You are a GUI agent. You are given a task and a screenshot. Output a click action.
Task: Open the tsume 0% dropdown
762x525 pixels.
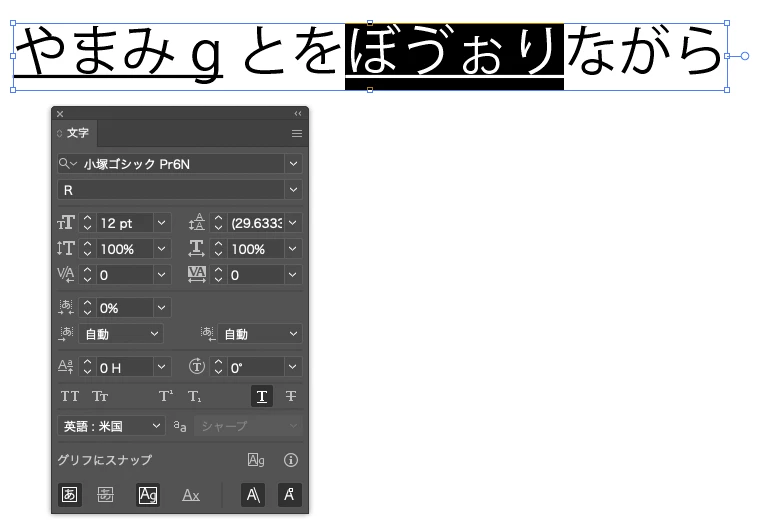[161, 307]
